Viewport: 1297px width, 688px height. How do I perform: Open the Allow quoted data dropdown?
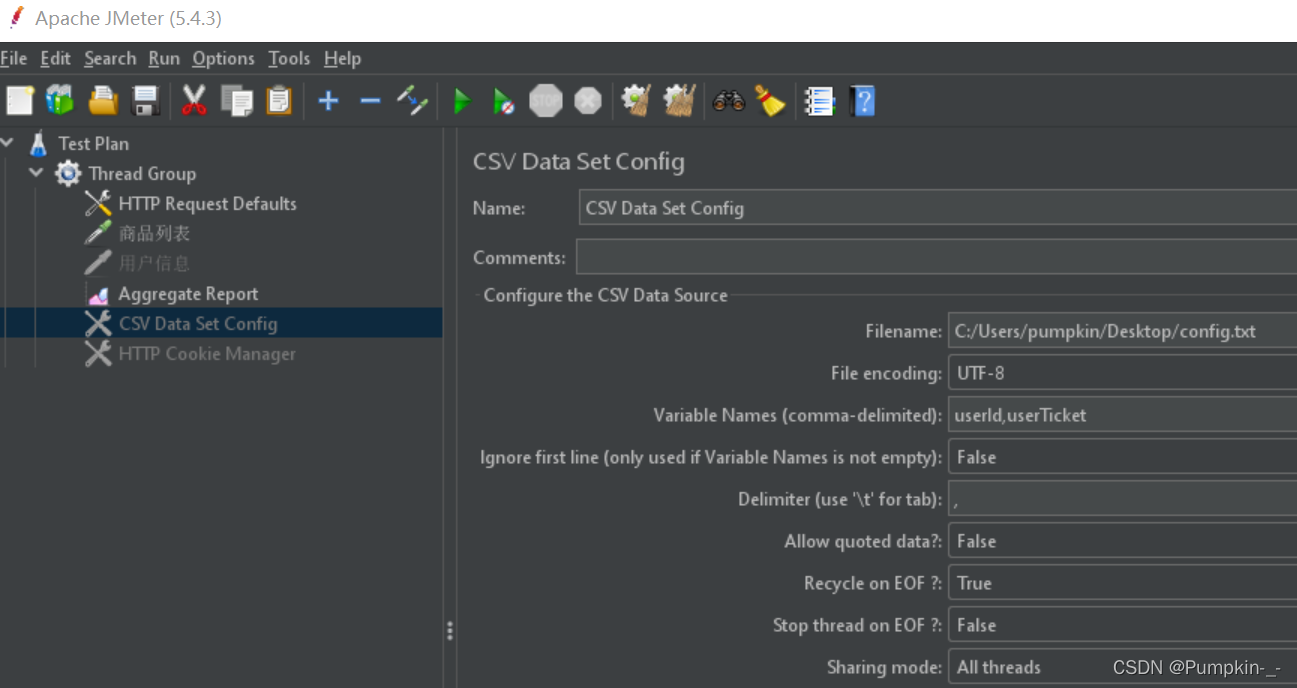(x=1122, y=541)
